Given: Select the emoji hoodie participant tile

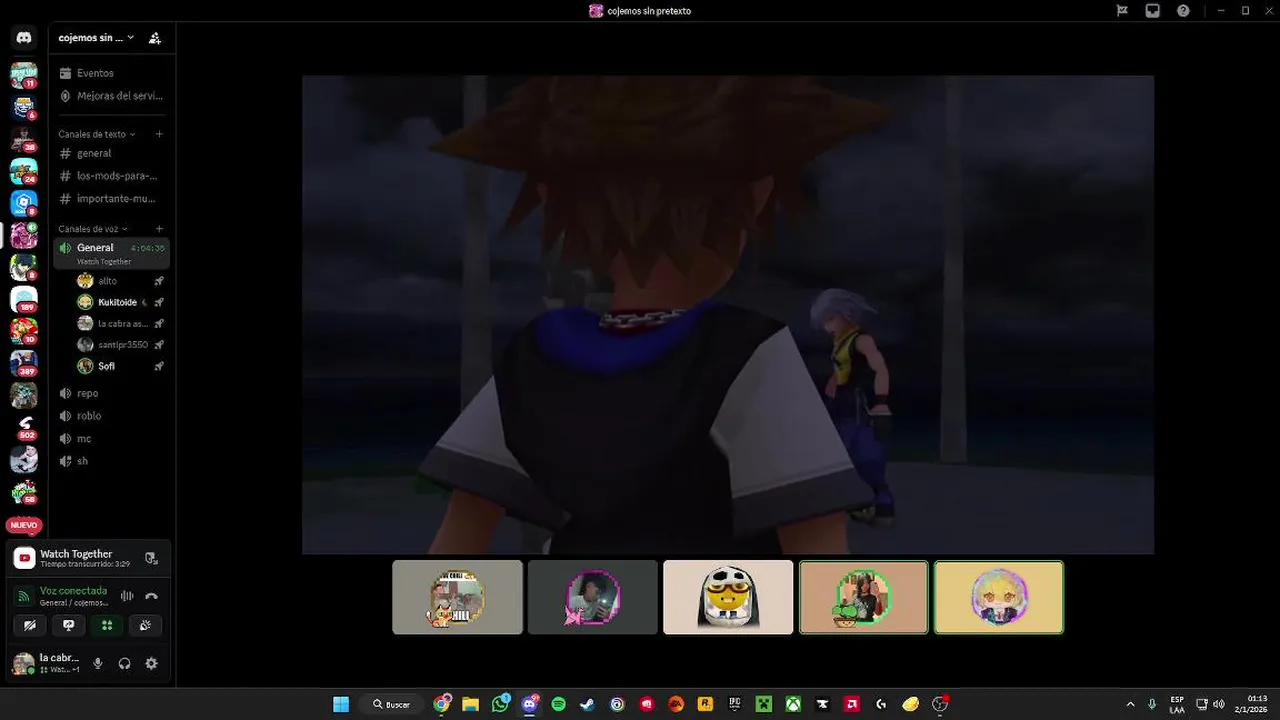Looking at the screenshot, I should point(728,597).
